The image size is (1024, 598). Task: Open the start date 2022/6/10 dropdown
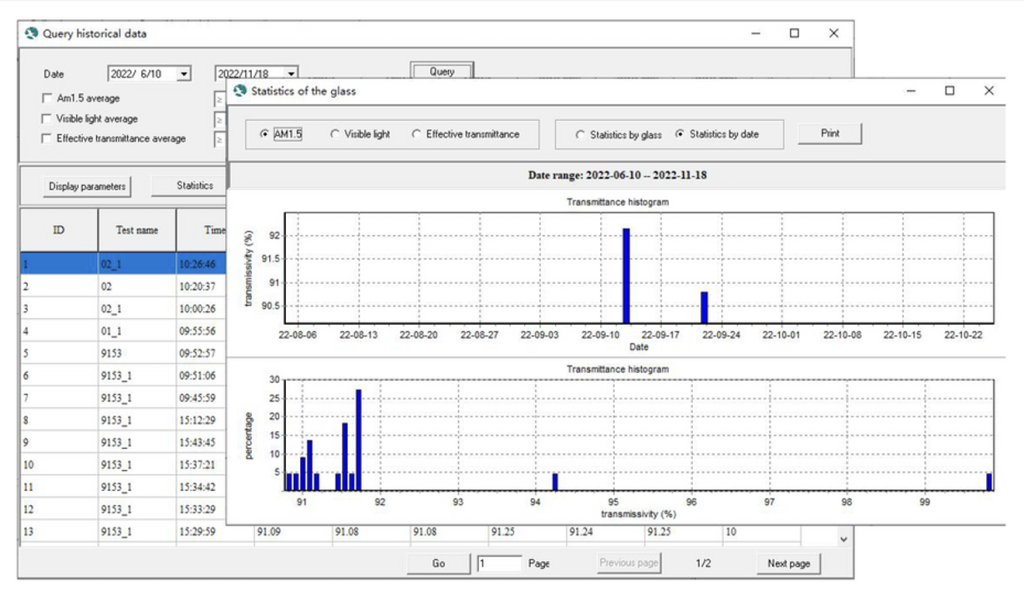point(184,74)
